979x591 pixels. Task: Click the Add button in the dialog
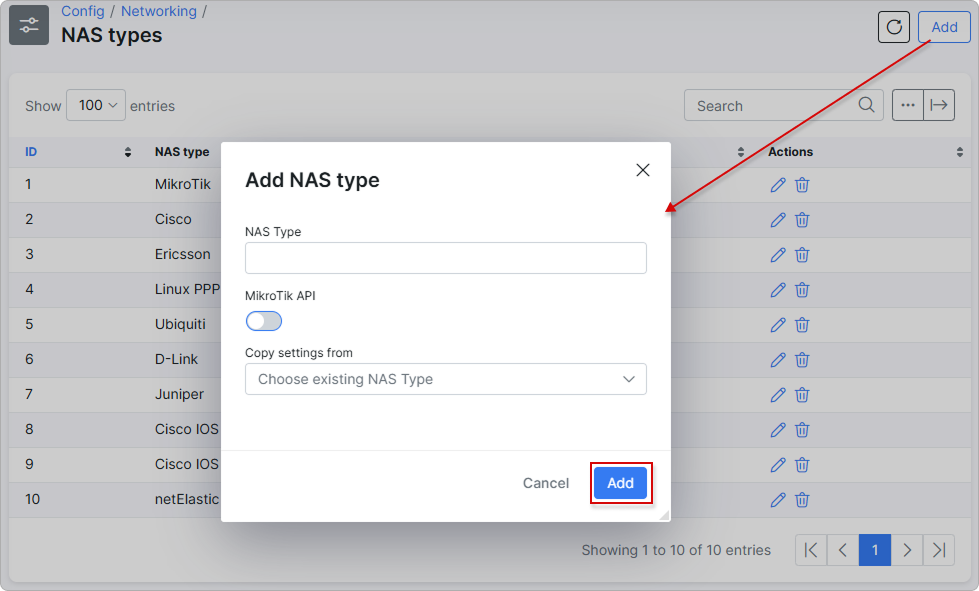tap(621, 482)
